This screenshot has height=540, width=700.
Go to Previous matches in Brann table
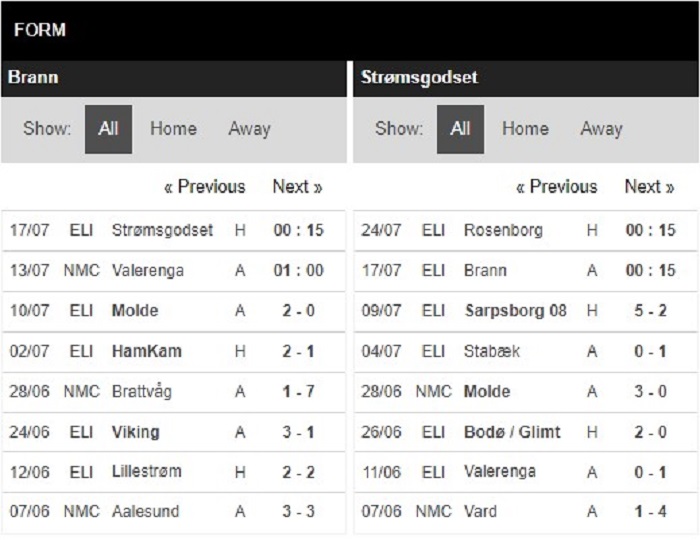205,187
